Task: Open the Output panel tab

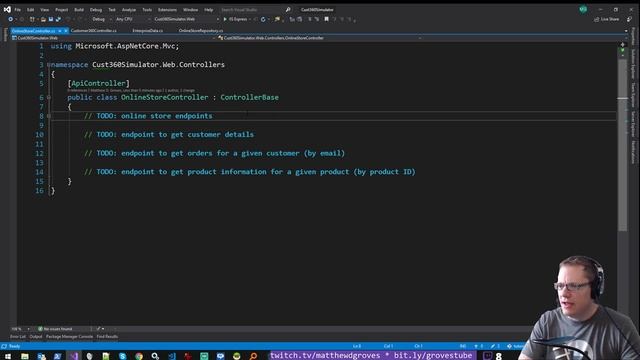Action: tap(36, 337)
